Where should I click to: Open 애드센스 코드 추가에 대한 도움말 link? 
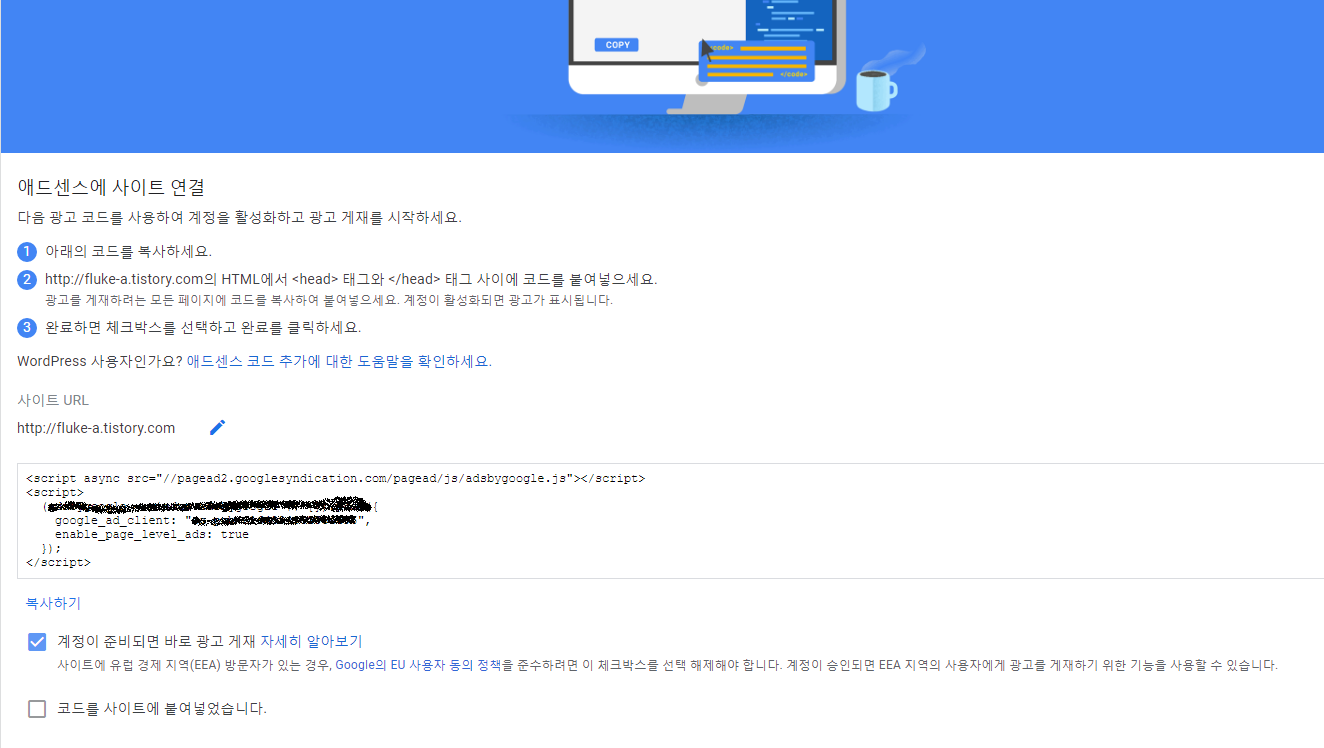(339, 361)
